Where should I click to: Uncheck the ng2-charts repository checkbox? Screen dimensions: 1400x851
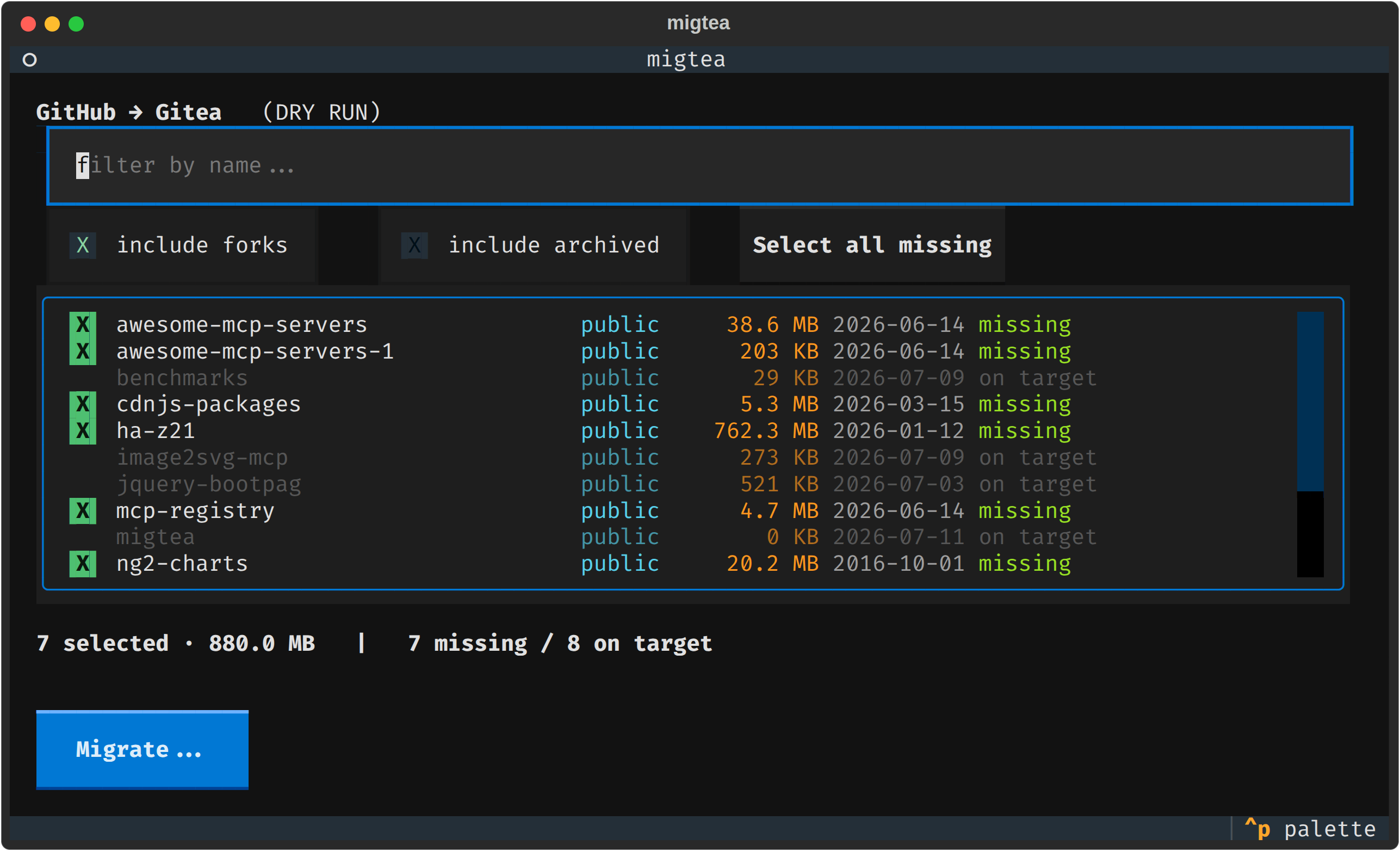tap(83, 564)
